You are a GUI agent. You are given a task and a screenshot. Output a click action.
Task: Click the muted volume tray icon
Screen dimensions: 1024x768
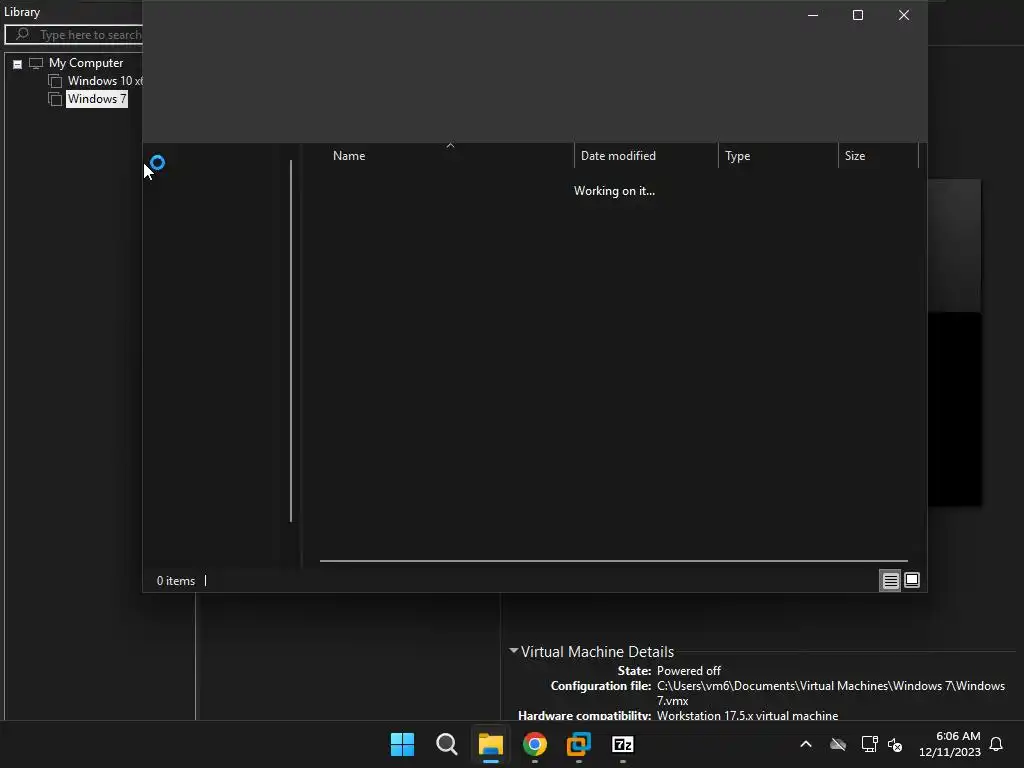coord(895,744)
